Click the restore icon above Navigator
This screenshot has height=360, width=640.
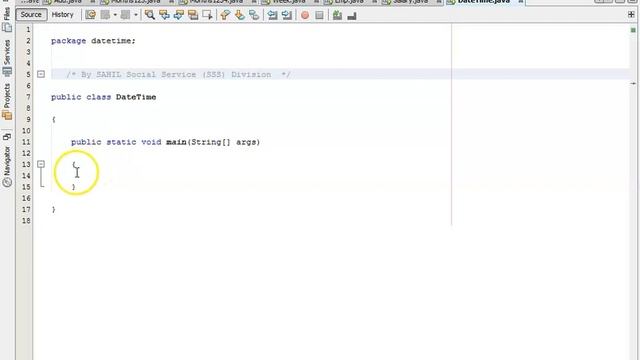pos(7,136)
